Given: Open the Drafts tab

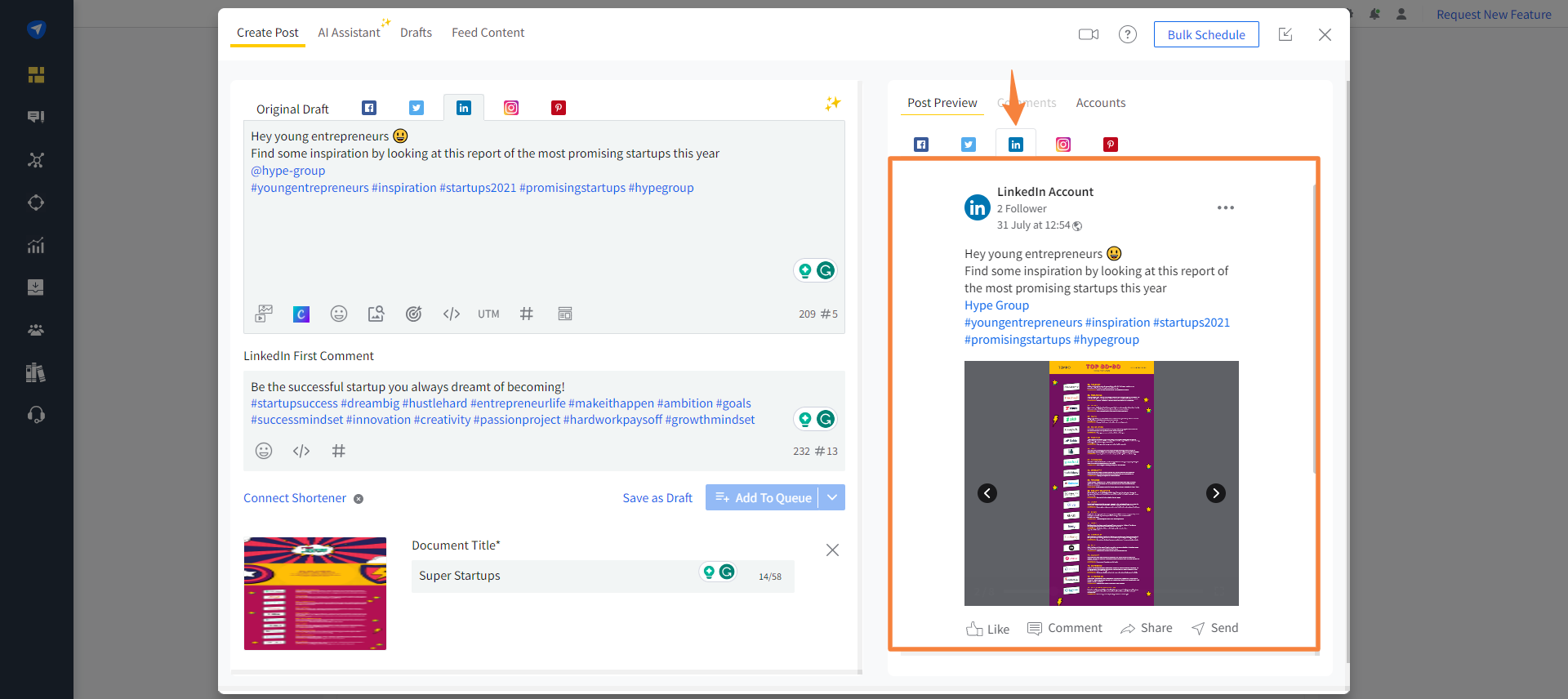Looking at the screenshot, I should point(416,33).
